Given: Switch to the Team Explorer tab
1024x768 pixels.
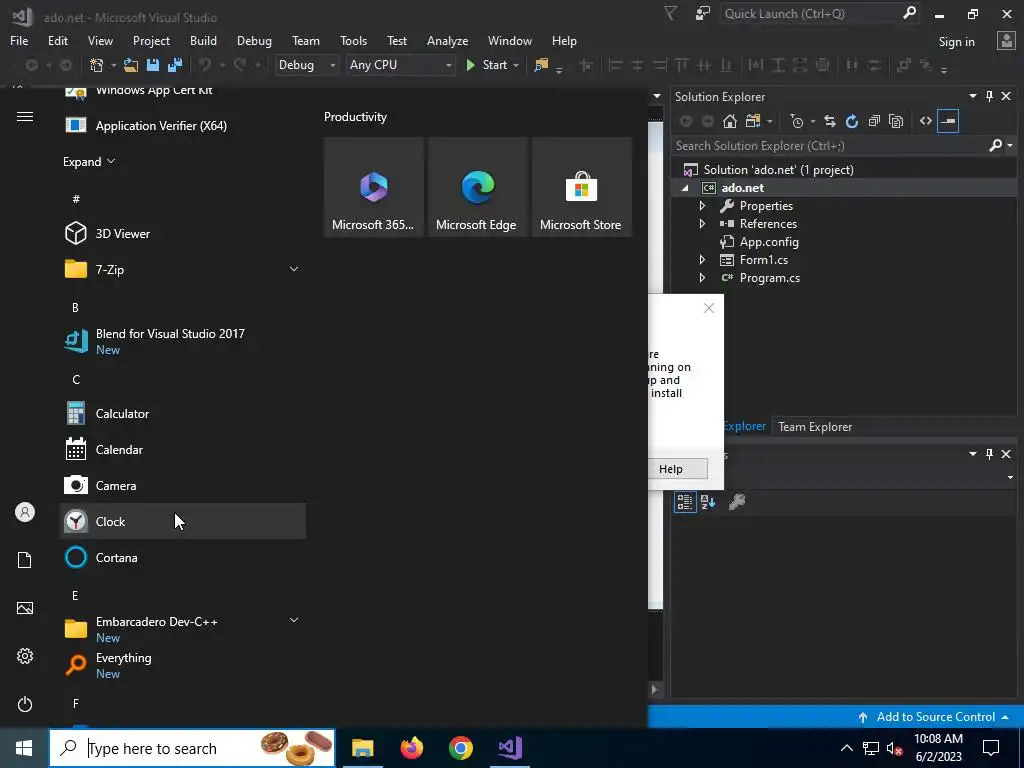Looking at the screenshot, I should 815,426.
